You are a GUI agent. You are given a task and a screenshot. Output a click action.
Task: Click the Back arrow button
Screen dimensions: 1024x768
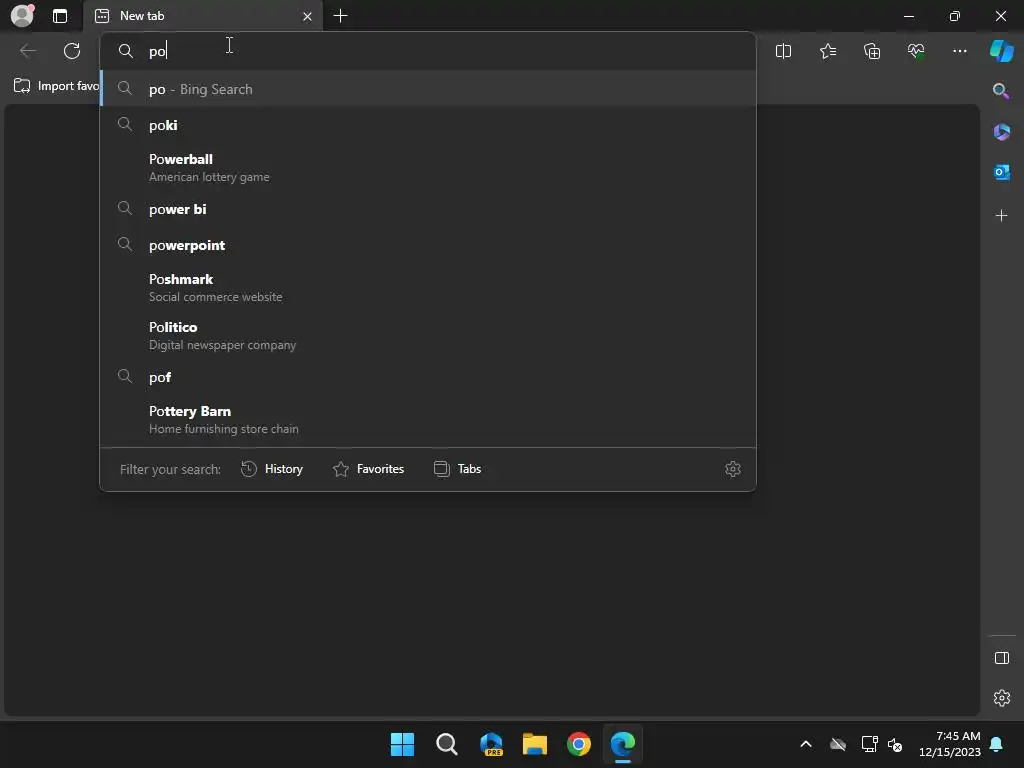28,51
